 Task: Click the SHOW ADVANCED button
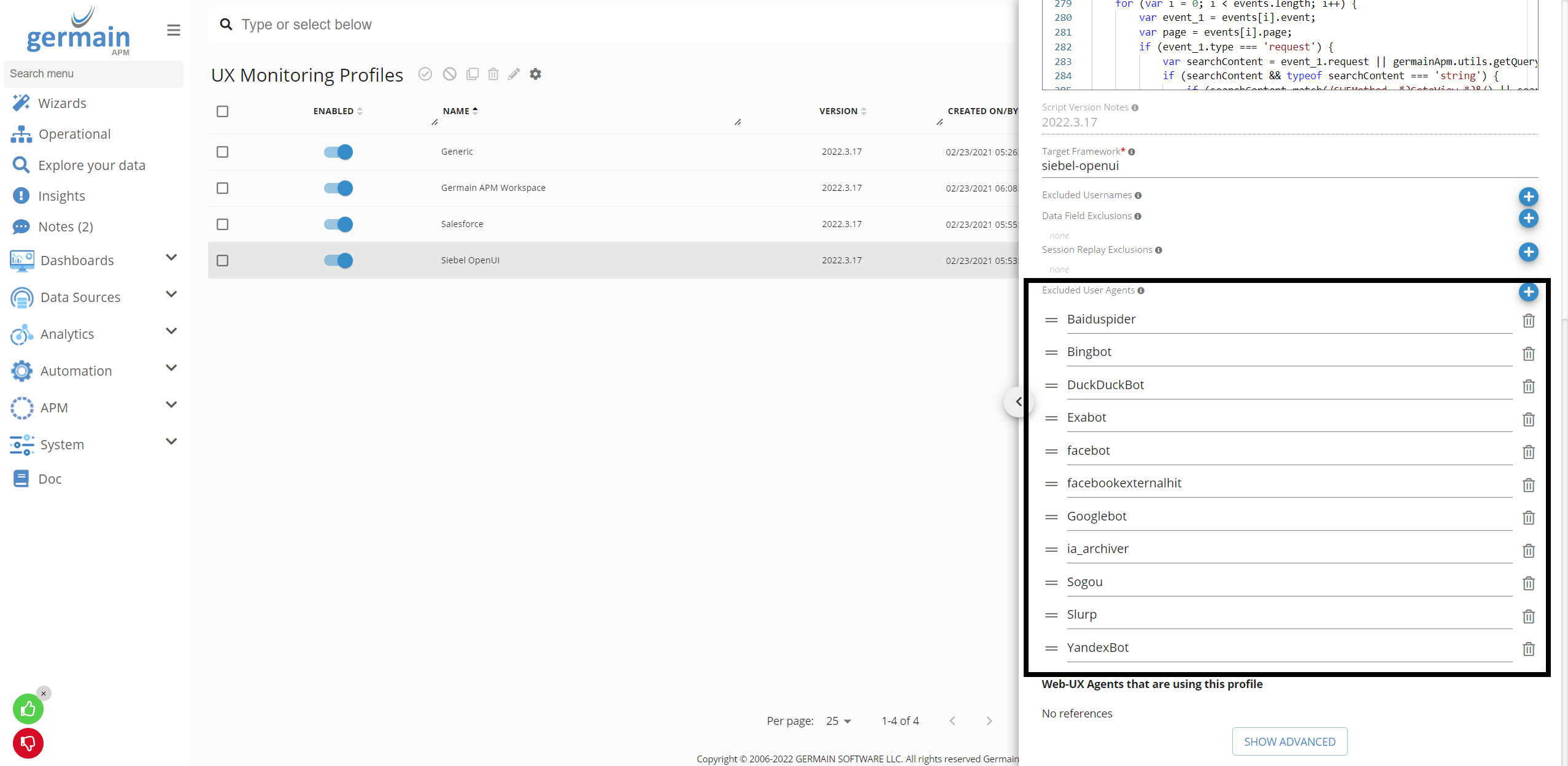pyautogui.click(x=1289, y=741)
